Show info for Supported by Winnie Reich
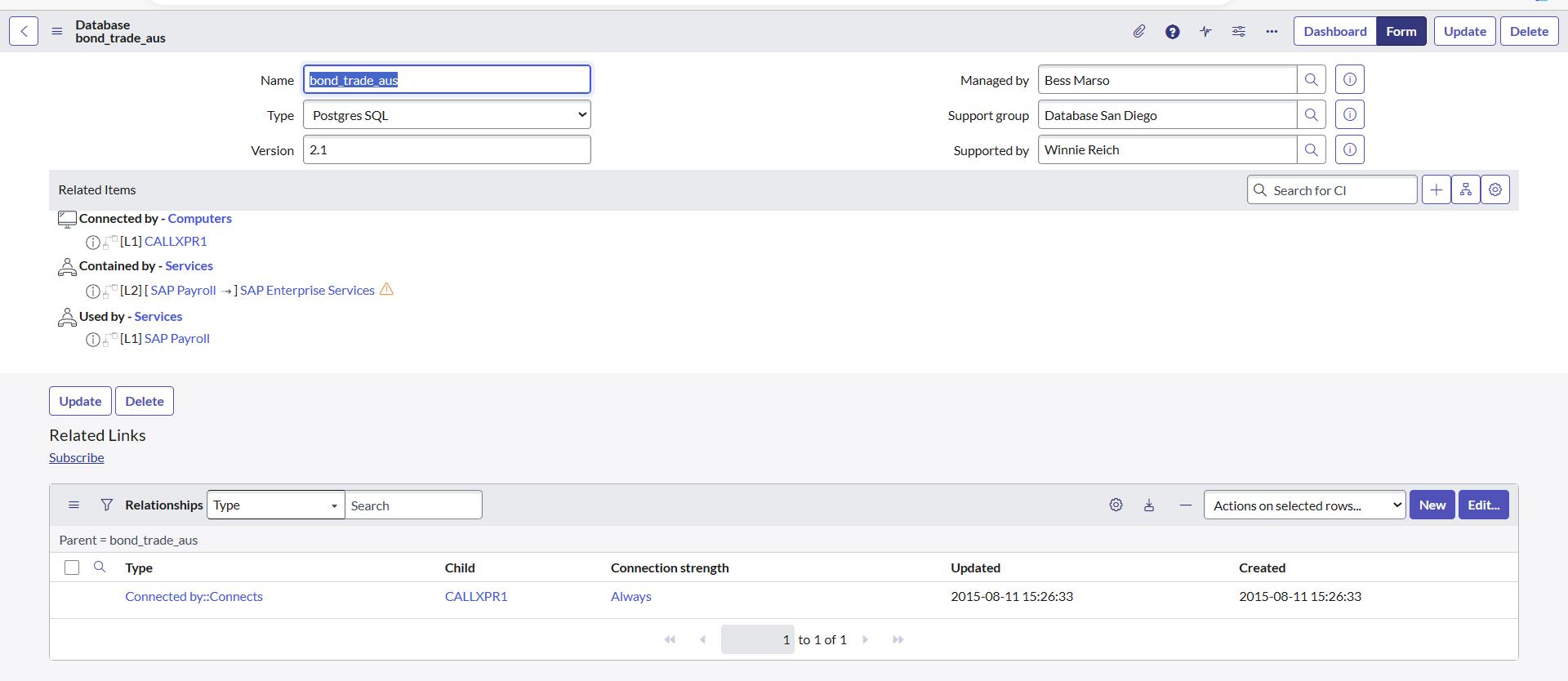 (x=1350, y=149)
